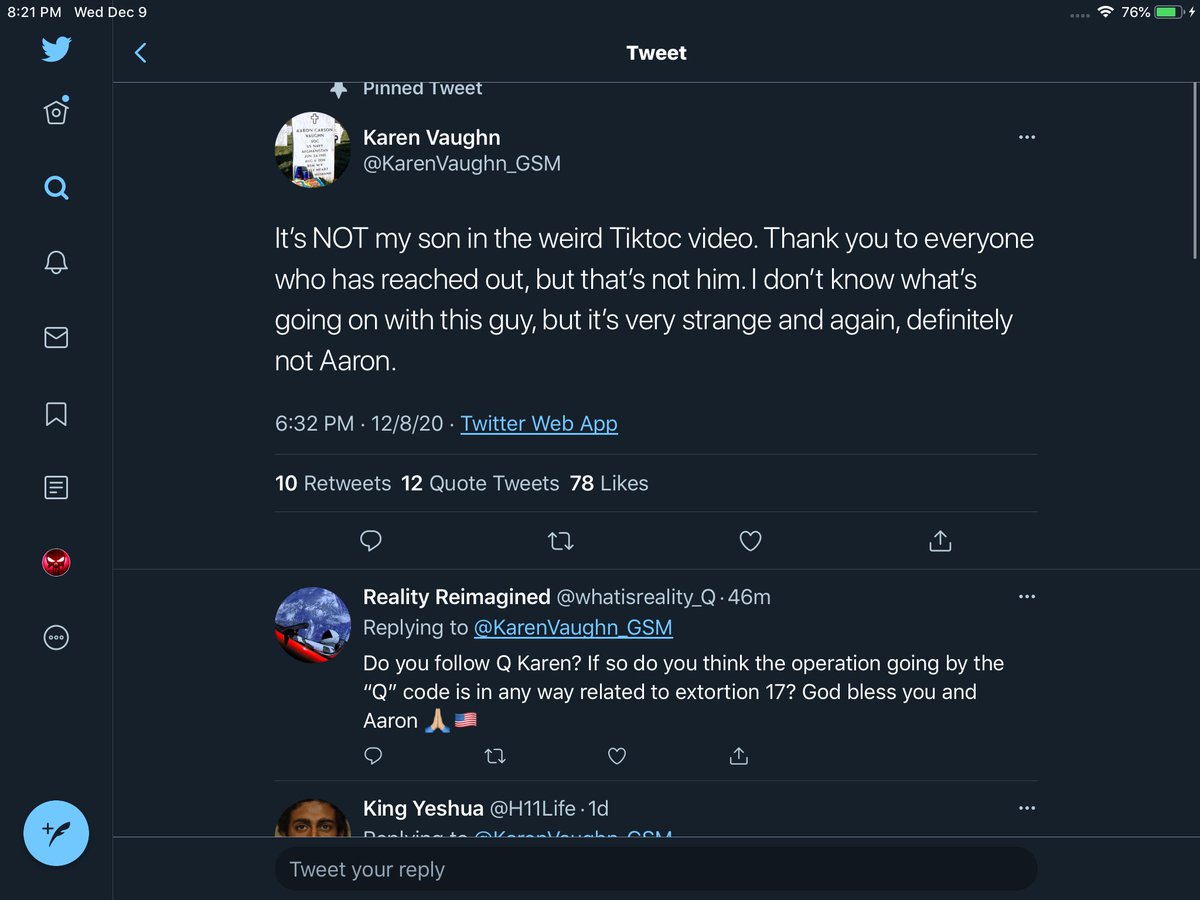Open Messages envelope icon

[x=56, y=338]
